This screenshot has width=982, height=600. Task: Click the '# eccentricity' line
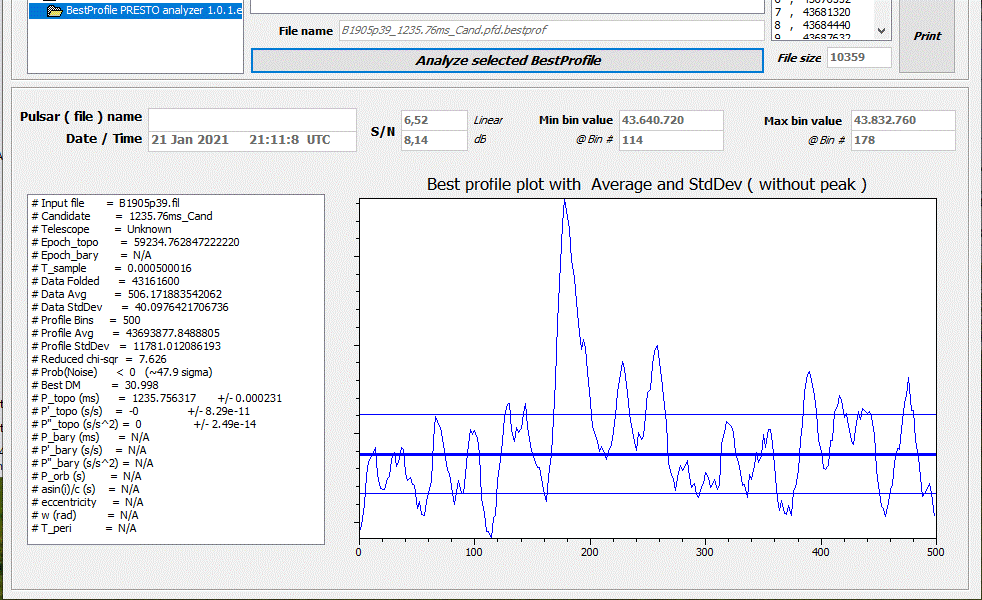coord(87,502)
